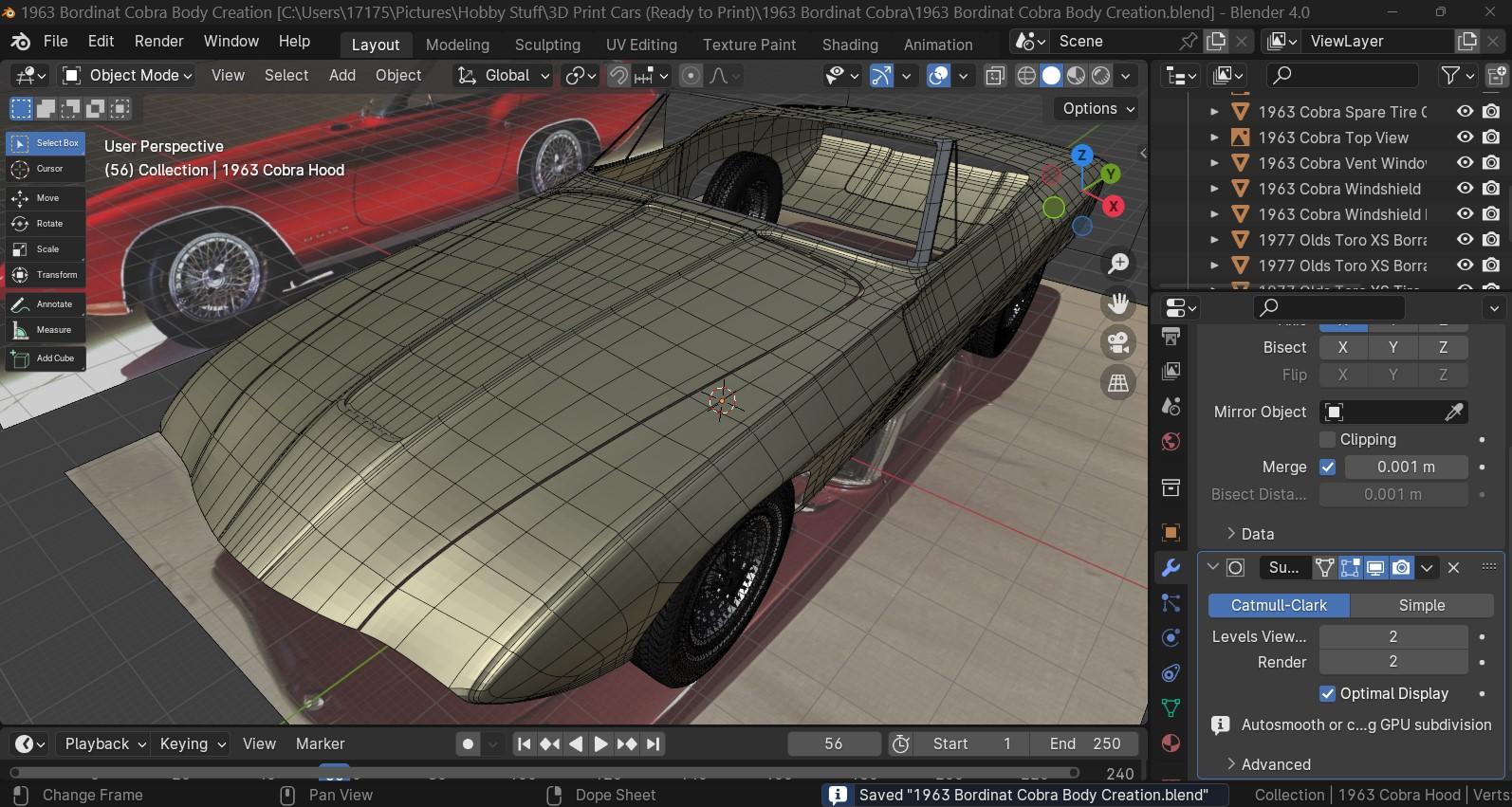Open the Render menu
Viewport: 1512px width, 807px height.
coord(158,42)
